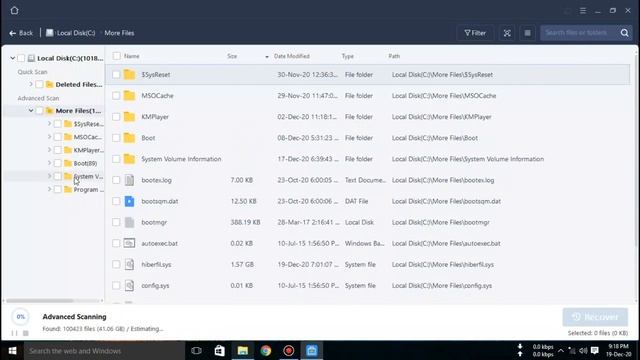Click System Volume Information folder icon
This screenshot has width=640, height=360.
click(129, 159)
